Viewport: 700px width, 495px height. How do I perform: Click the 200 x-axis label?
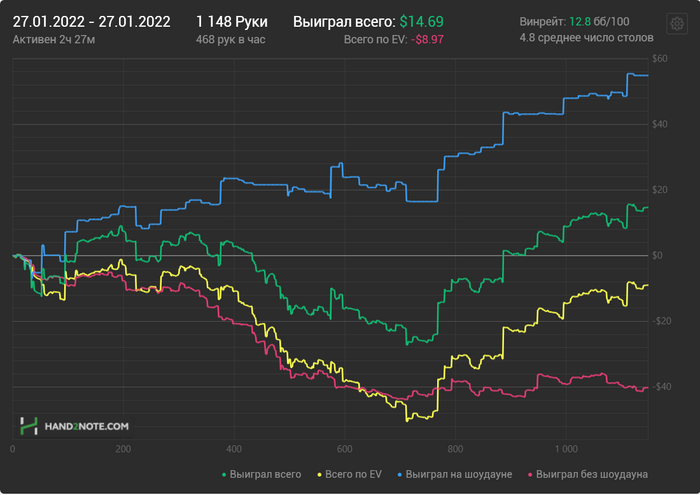(x=123, y=449)
